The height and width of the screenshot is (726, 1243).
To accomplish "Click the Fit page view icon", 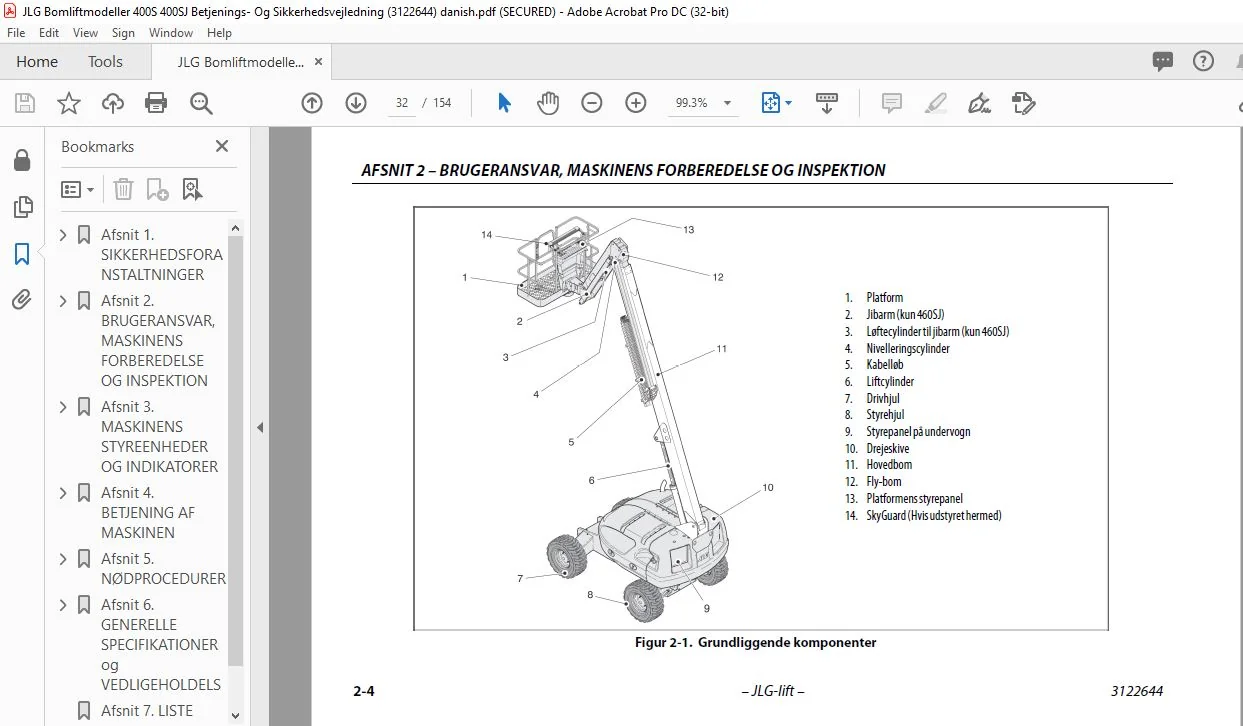I will pyautogui.click(x=770, y=103).
